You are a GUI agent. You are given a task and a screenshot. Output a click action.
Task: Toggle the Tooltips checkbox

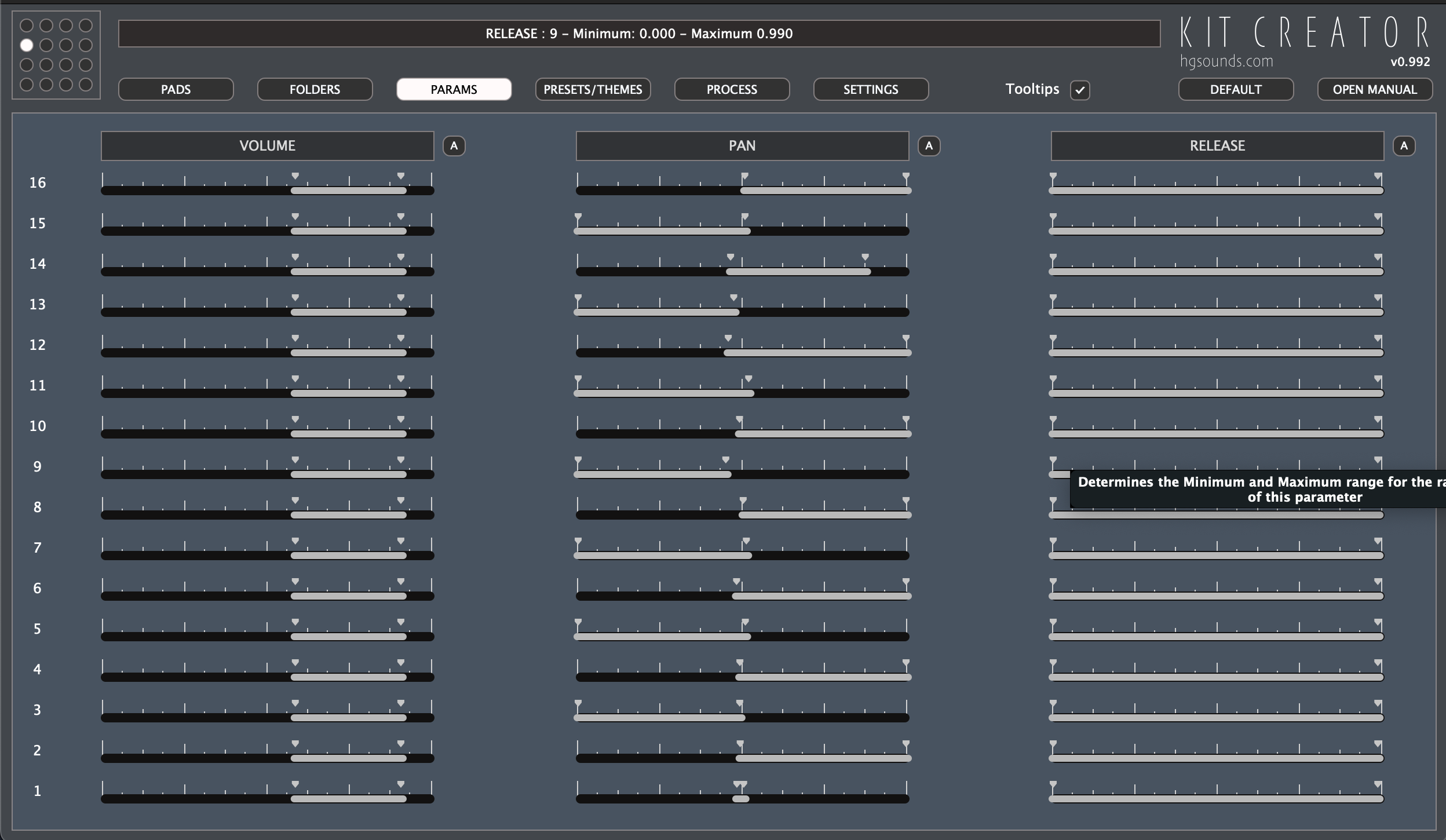1080,90
